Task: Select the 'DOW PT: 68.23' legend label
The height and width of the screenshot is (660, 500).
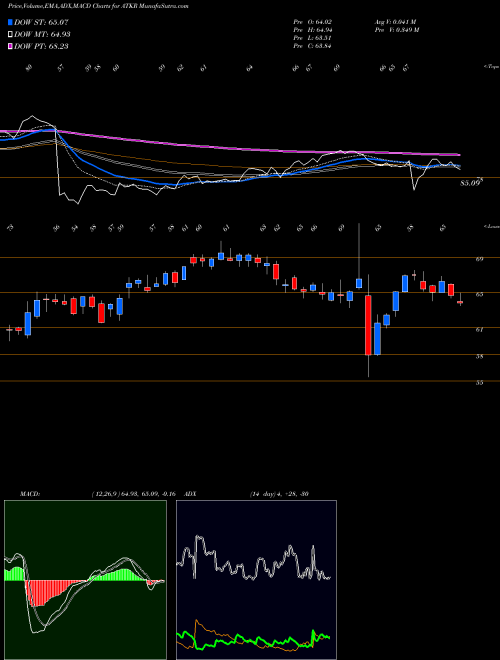Action: [x=42, y=46]
